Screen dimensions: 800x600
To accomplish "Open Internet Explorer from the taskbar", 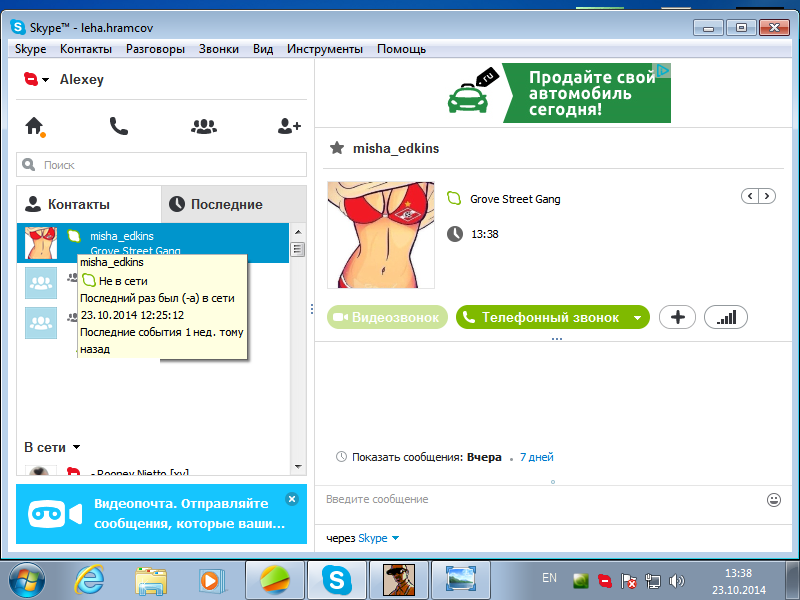I will point(89,581).
